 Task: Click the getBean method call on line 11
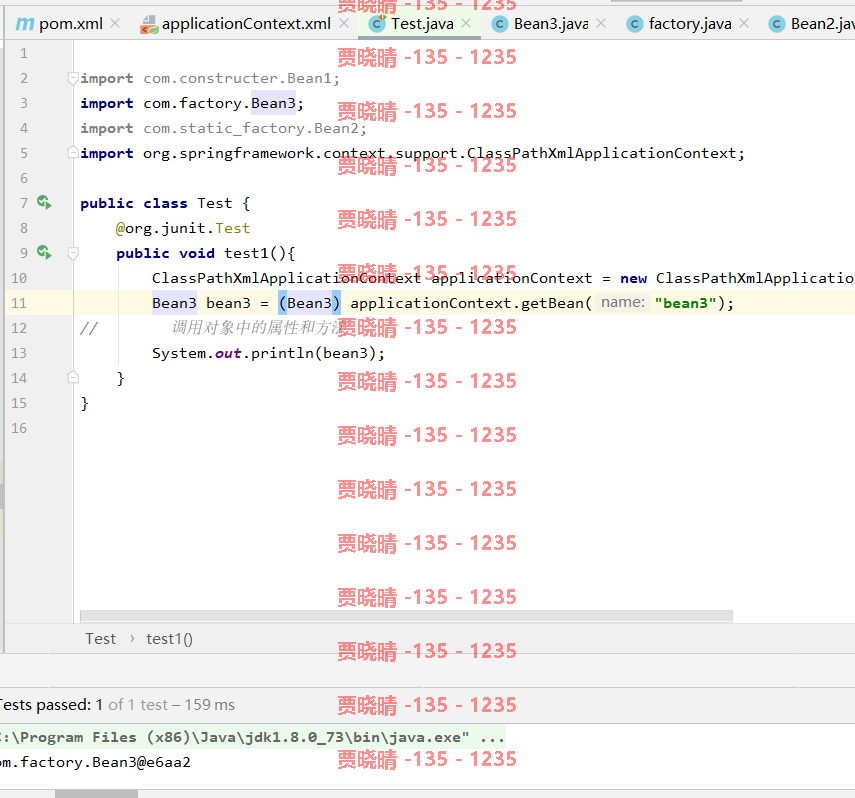point(552,303)
